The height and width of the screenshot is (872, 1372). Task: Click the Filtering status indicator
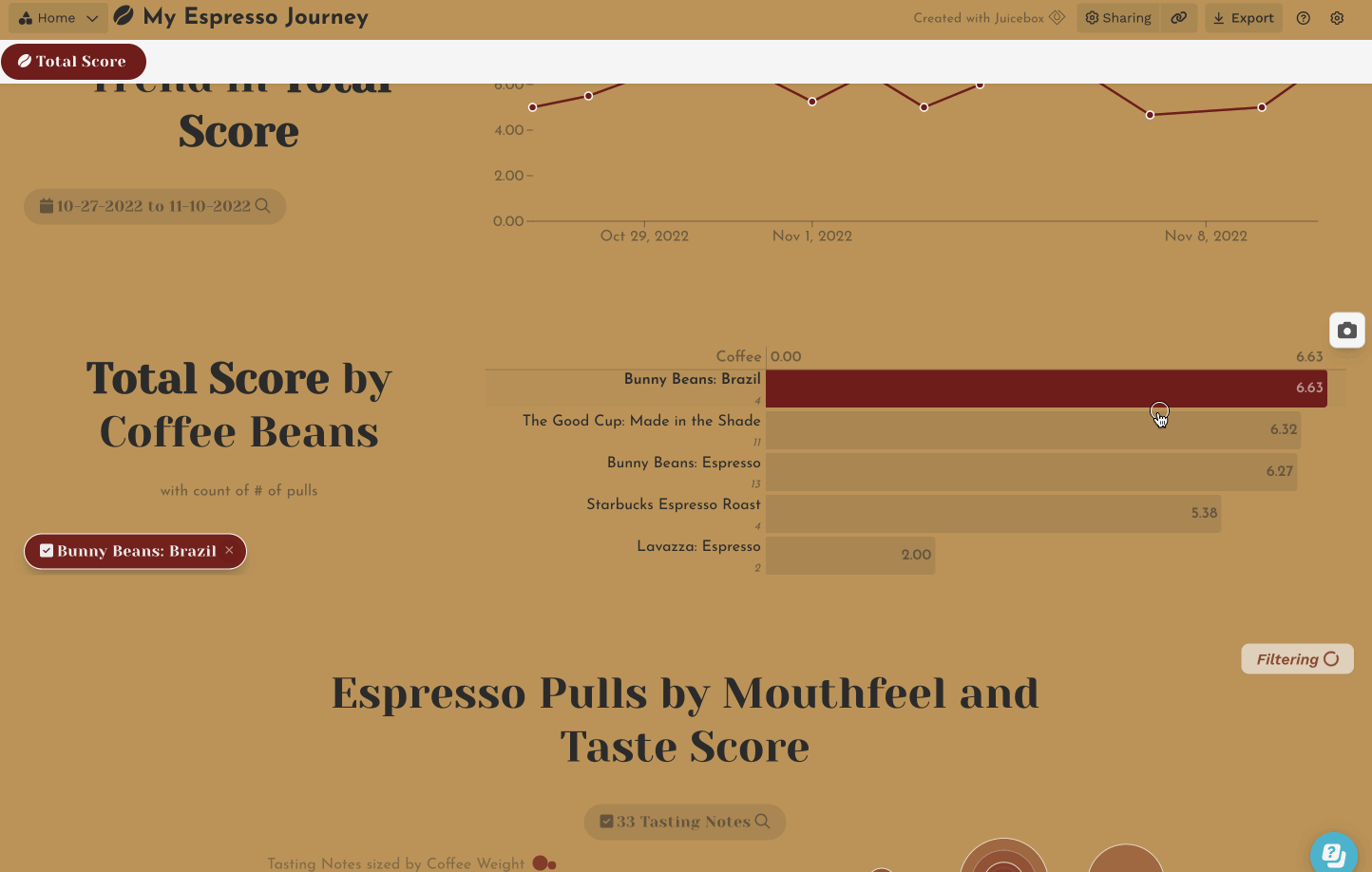1297,659
